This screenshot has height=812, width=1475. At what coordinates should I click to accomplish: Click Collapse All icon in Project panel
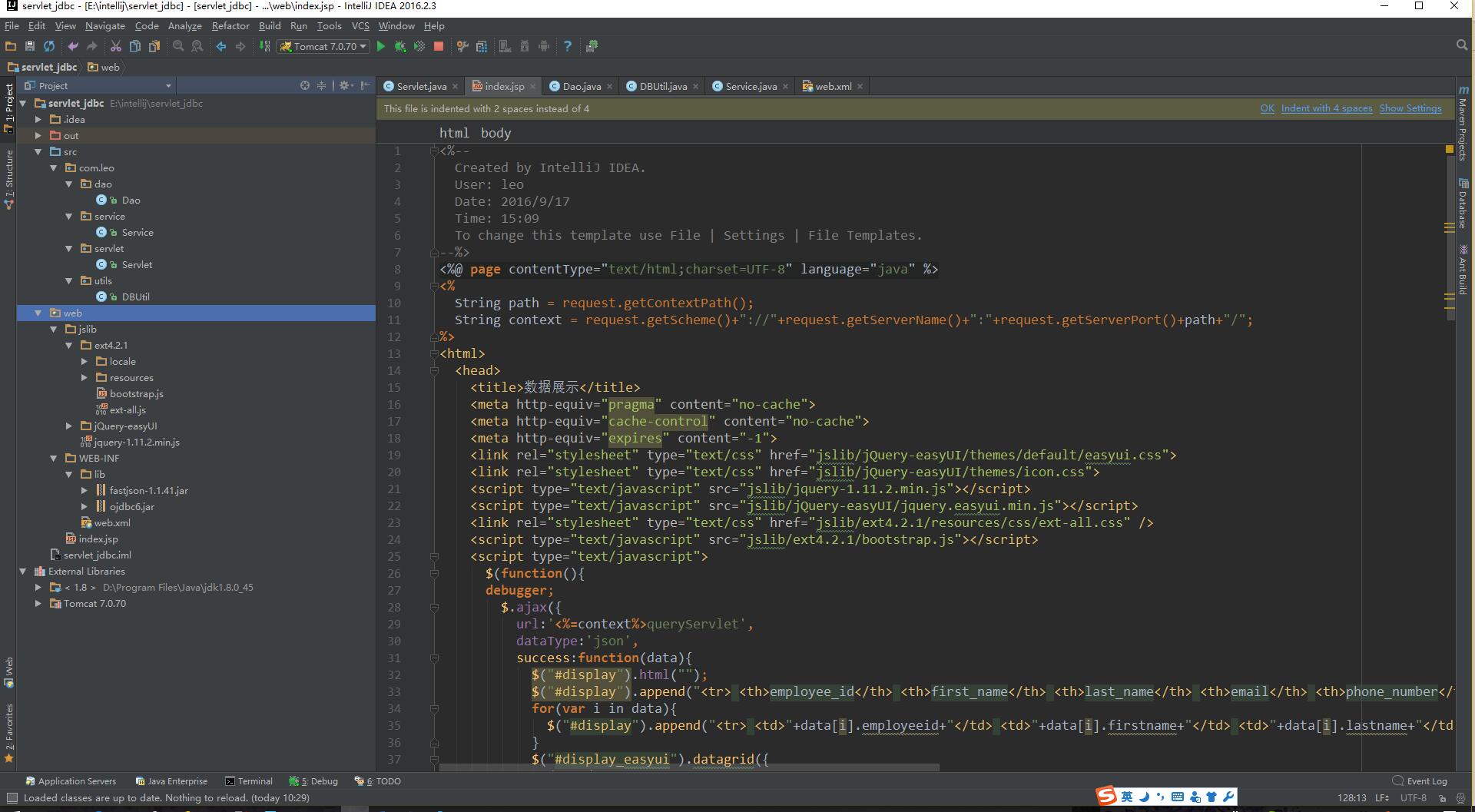322,85
